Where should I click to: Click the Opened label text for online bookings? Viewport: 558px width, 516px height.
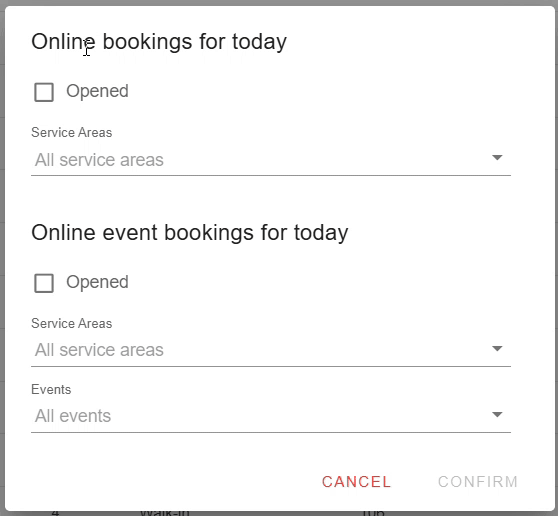(x=97, y=91)
